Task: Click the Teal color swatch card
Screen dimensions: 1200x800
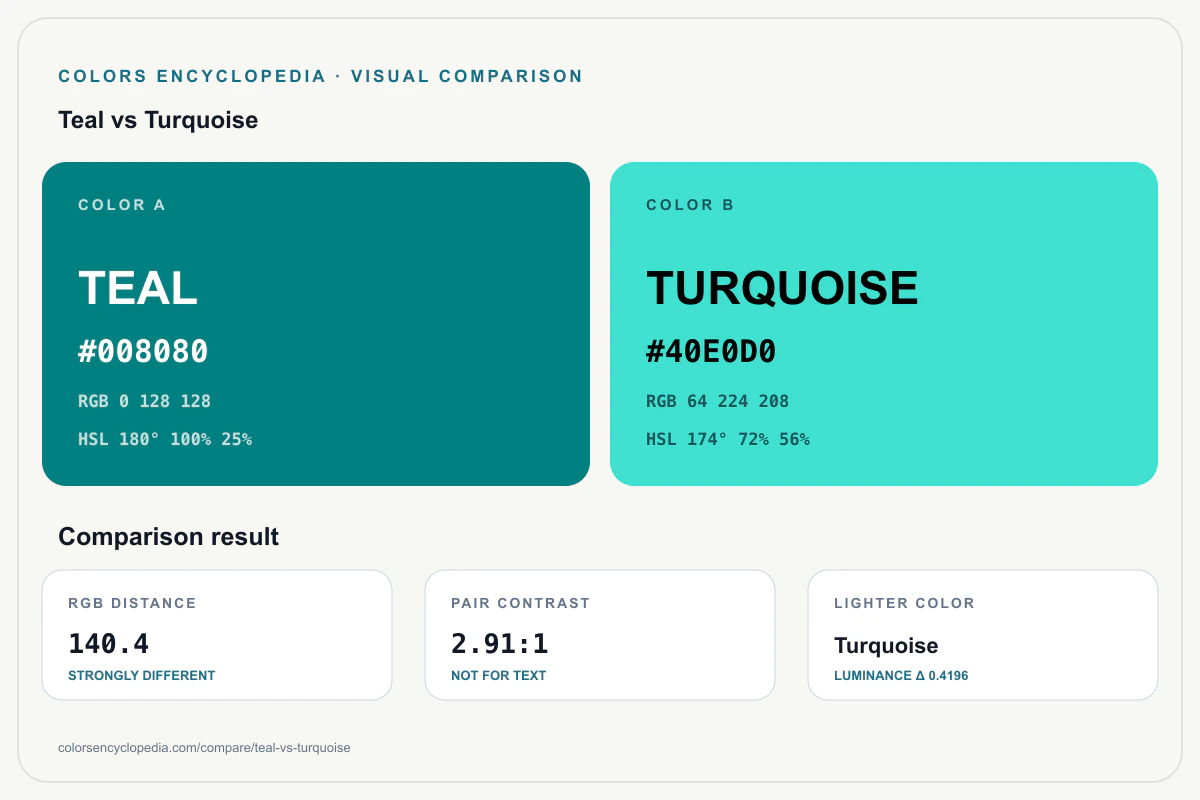Action: (316, 324)
